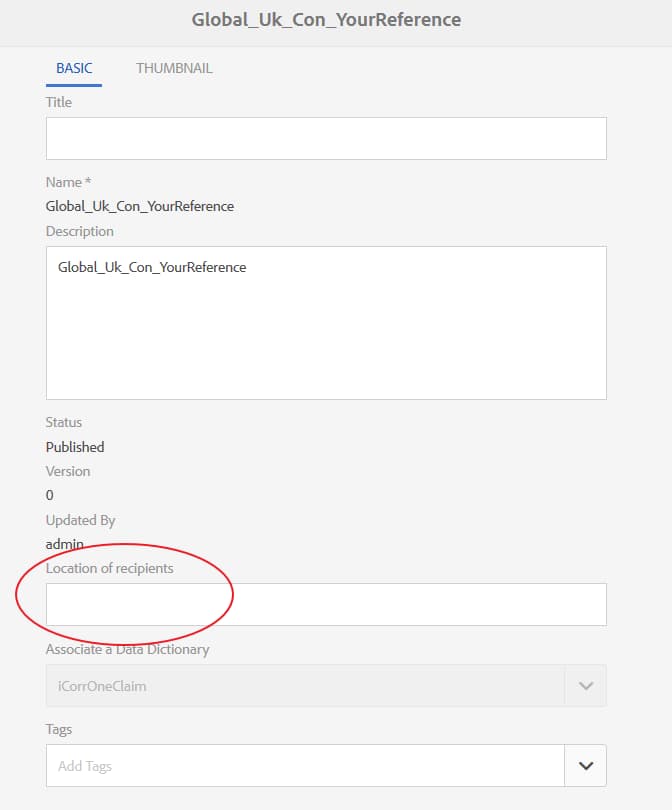Click the Published status text
This screenshot has height=810, width=672.
(x=74, y=447)
